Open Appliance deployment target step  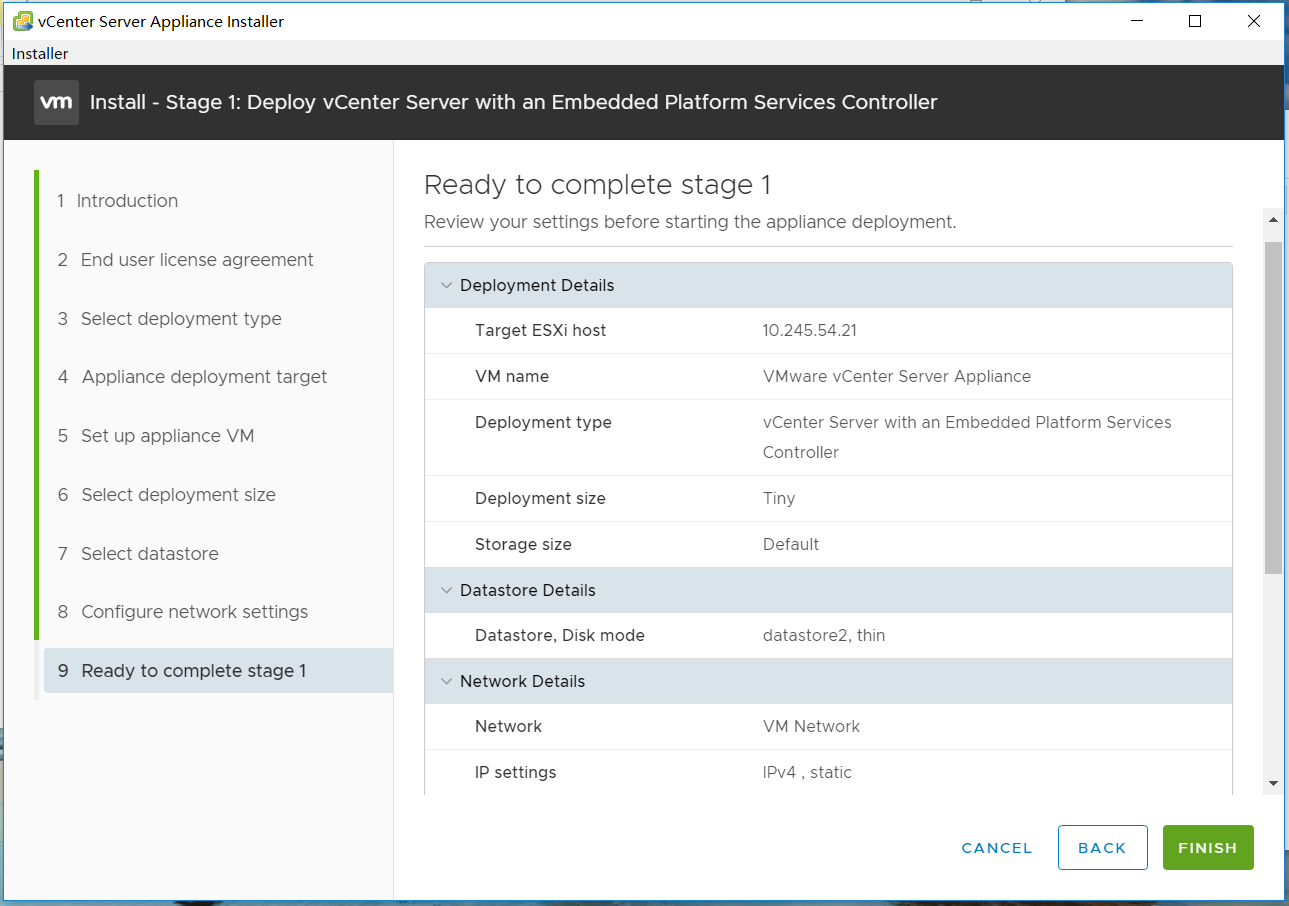192,377
